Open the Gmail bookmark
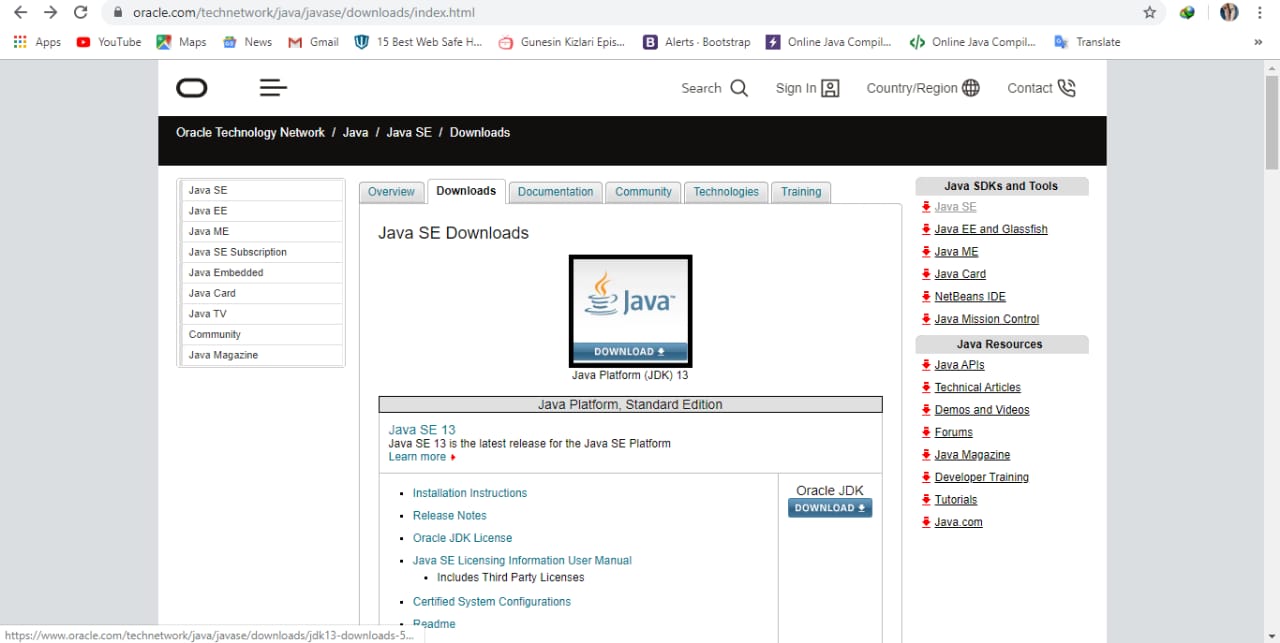 (313, 42)
